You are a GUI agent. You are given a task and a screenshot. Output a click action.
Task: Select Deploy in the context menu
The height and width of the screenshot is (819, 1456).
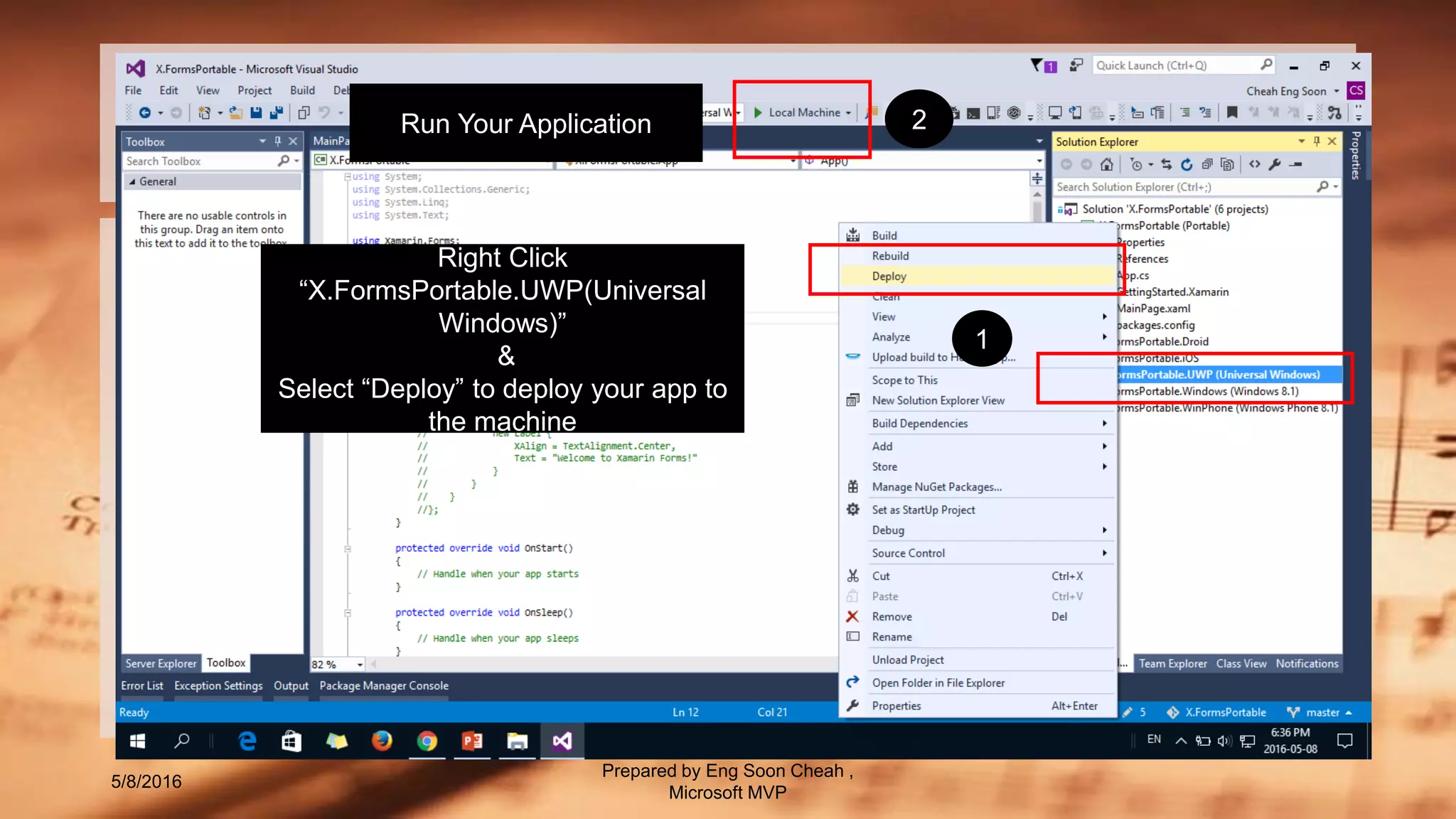tap(978, 277)
